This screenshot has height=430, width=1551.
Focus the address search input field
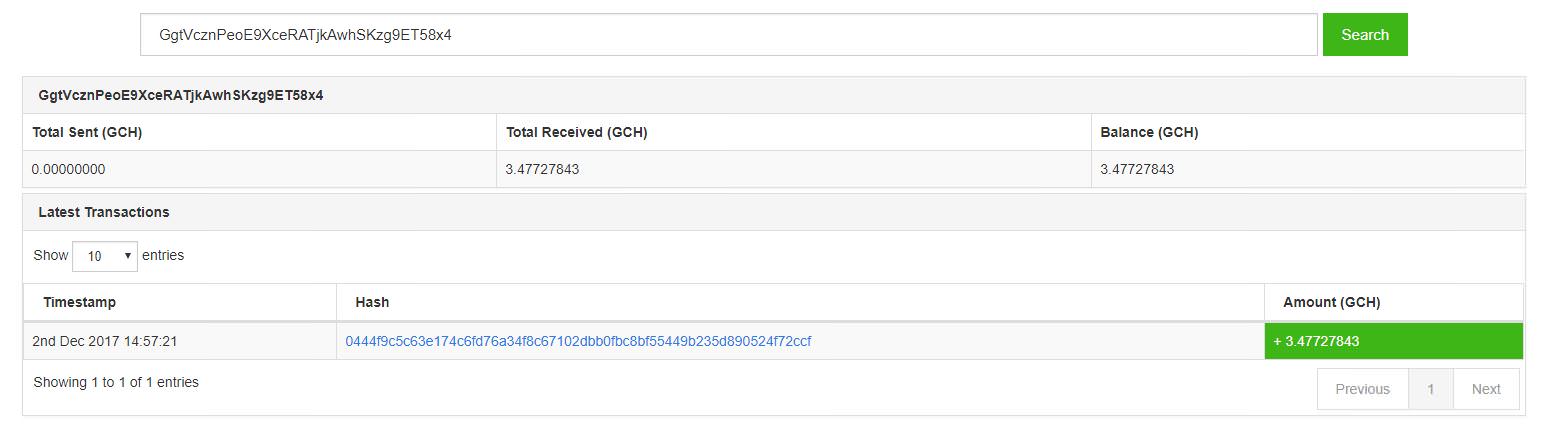click(728, 35)
